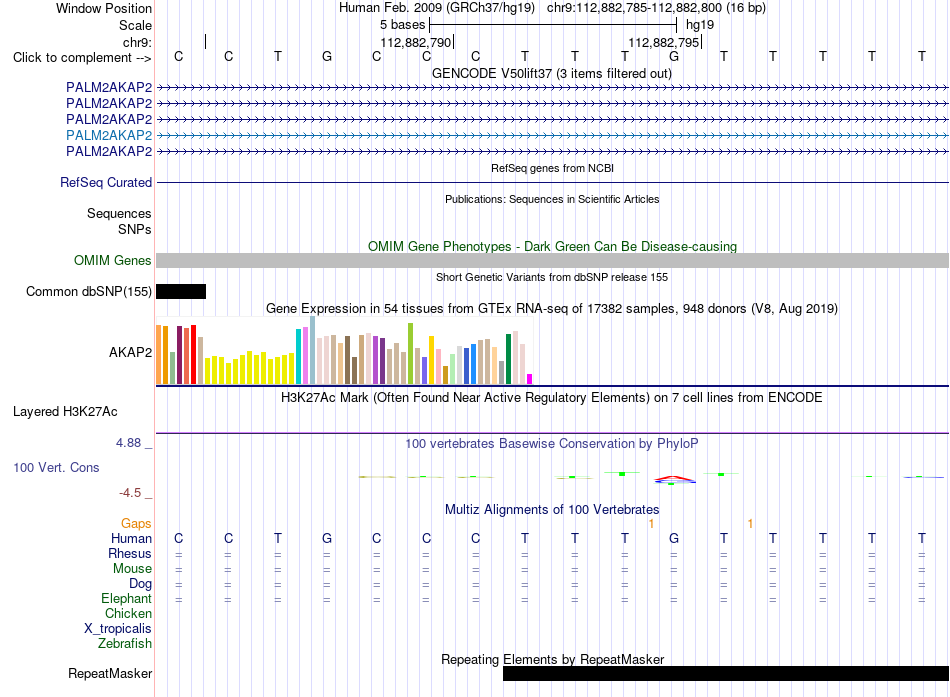950x697 pixels.
Task: Click the 'Human' species row label
Action: point(131,539)
